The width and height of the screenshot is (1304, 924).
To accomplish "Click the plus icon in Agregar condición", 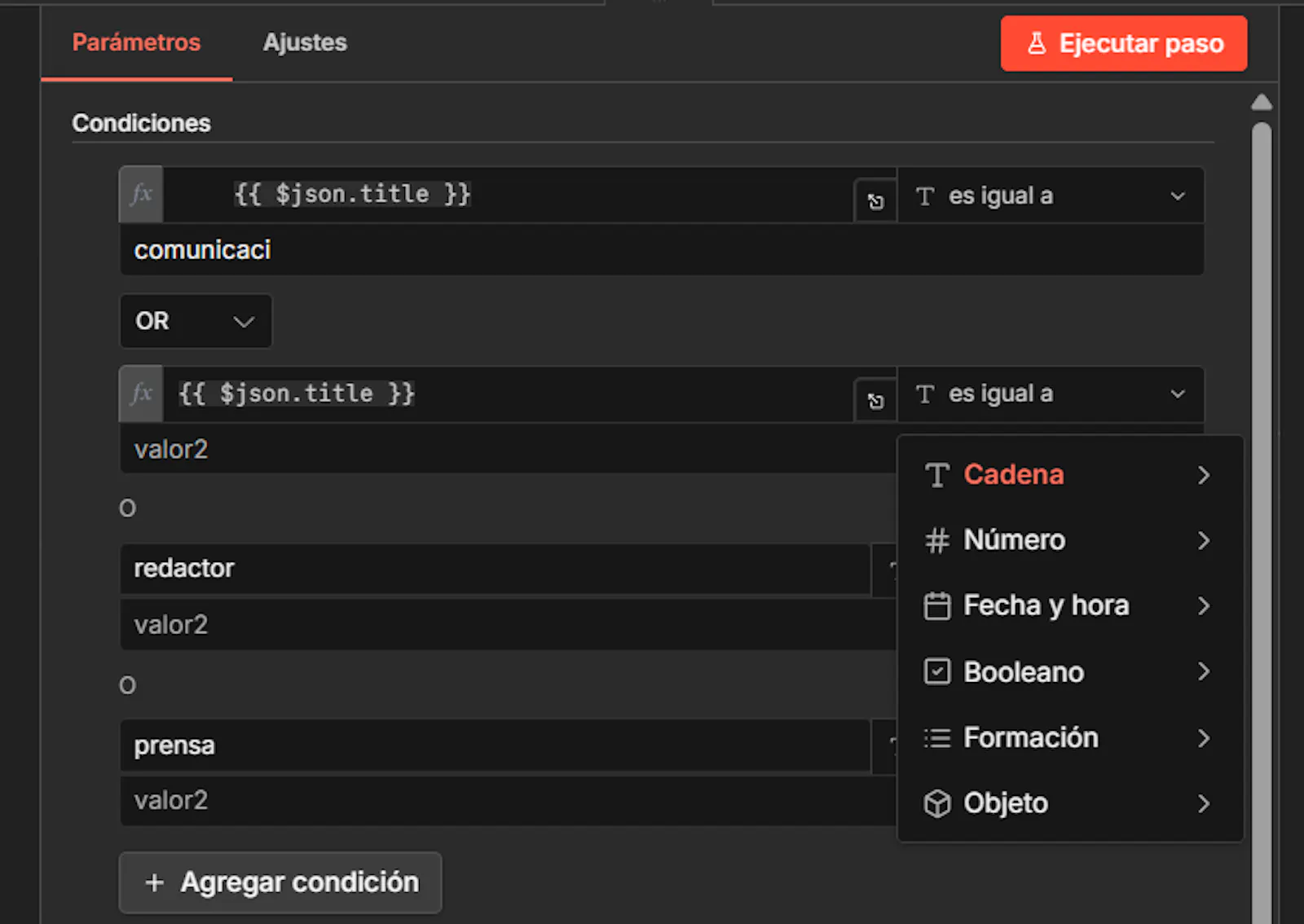I will pyautogui.click(x=154, y=882).
